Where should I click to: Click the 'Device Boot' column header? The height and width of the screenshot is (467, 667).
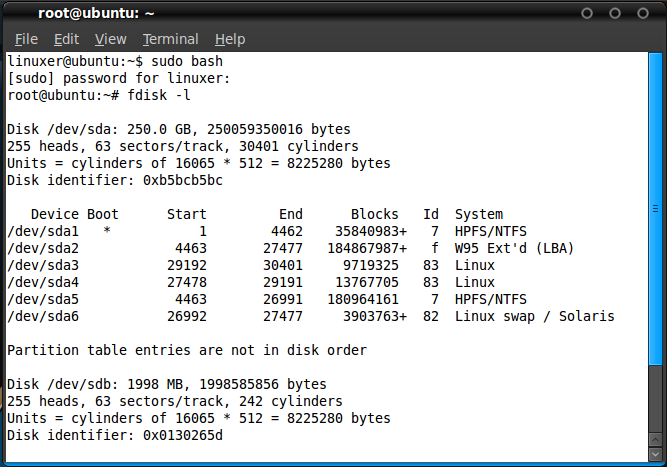pos(75,214)
